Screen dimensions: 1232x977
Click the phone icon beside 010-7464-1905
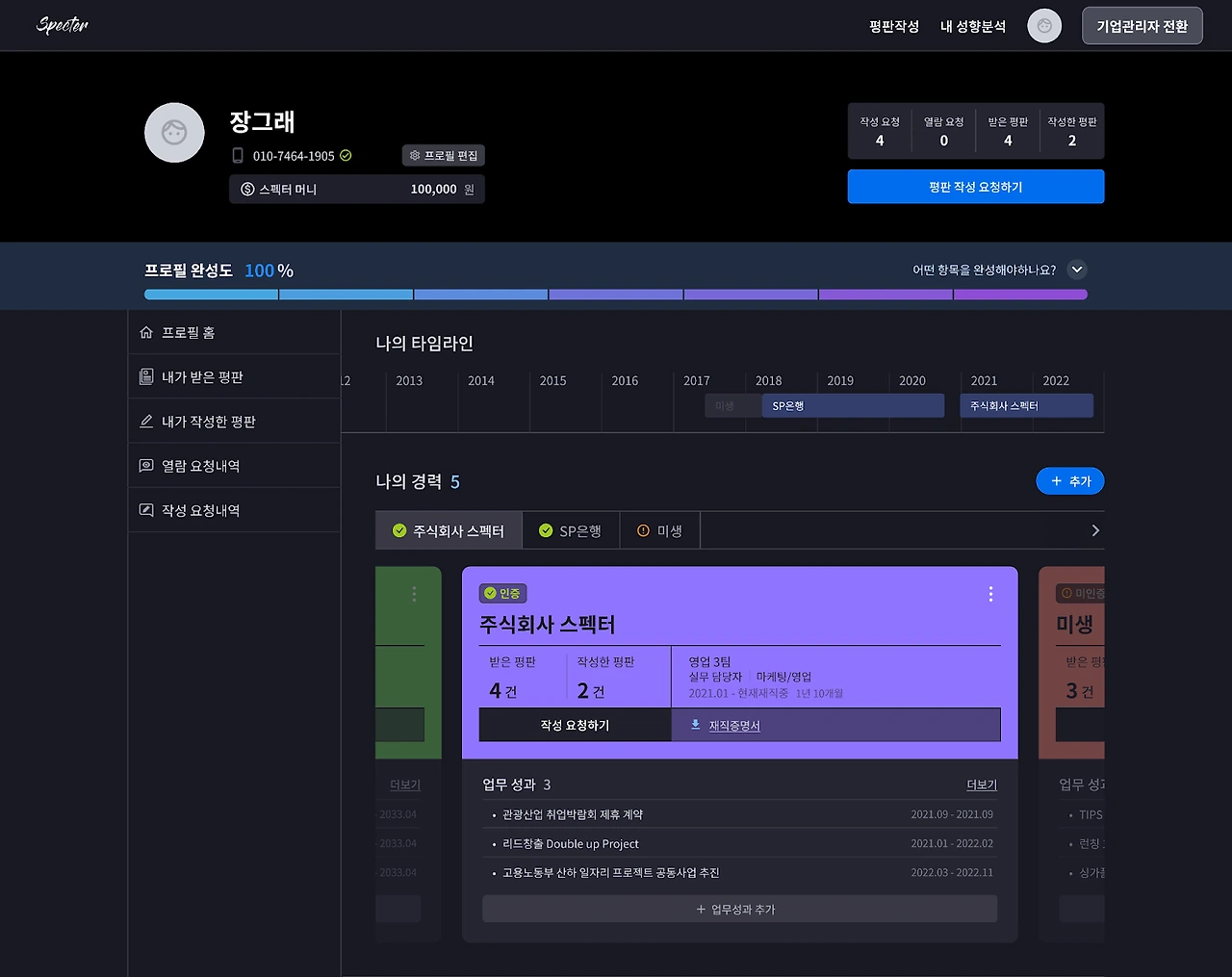coord(238,156)
